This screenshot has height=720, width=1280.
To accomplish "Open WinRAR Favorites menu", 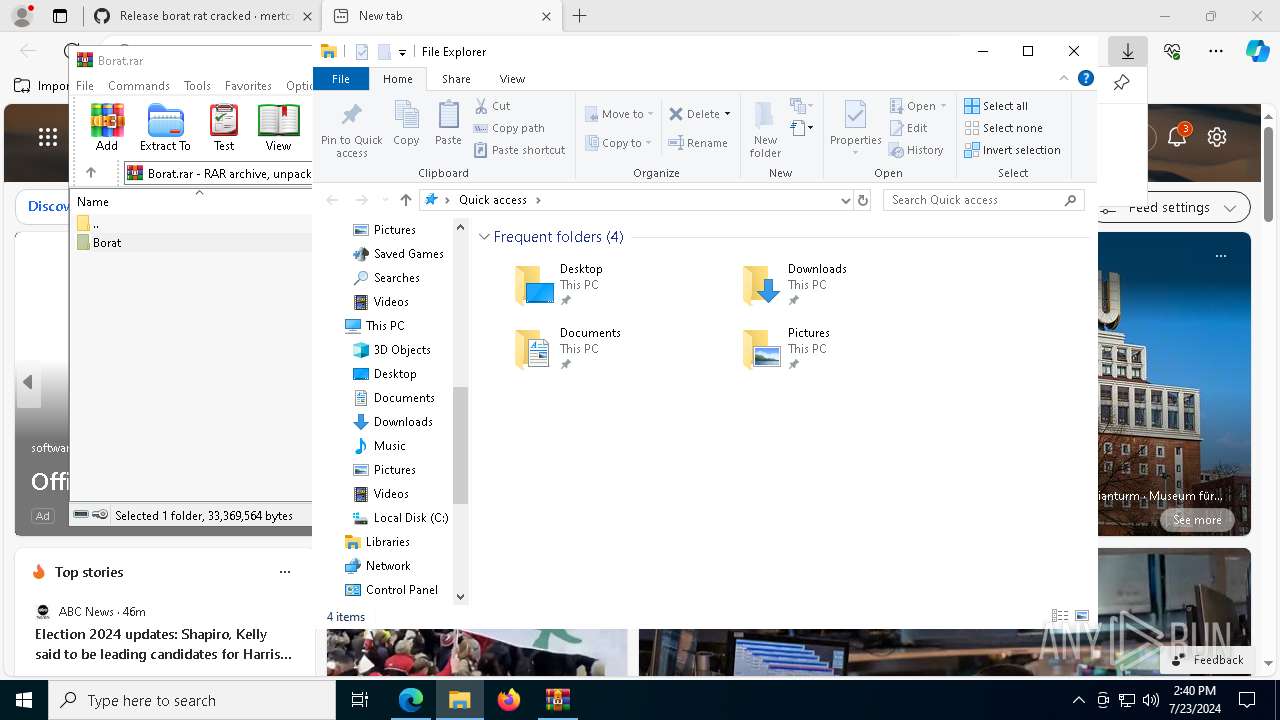I will 248,86.
